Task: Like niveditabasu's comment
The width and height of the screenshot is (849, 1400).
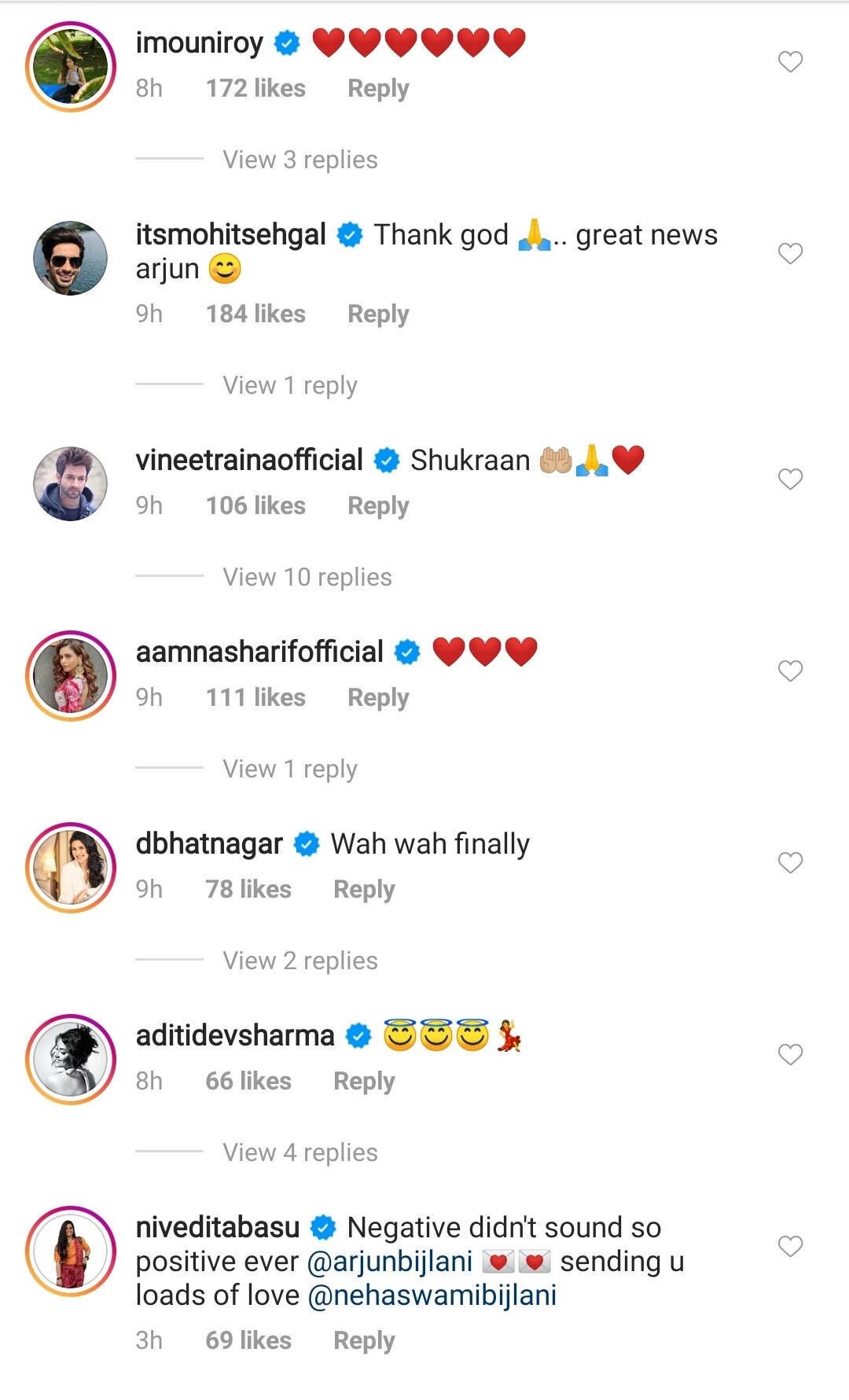Action: click(790, 1246)
